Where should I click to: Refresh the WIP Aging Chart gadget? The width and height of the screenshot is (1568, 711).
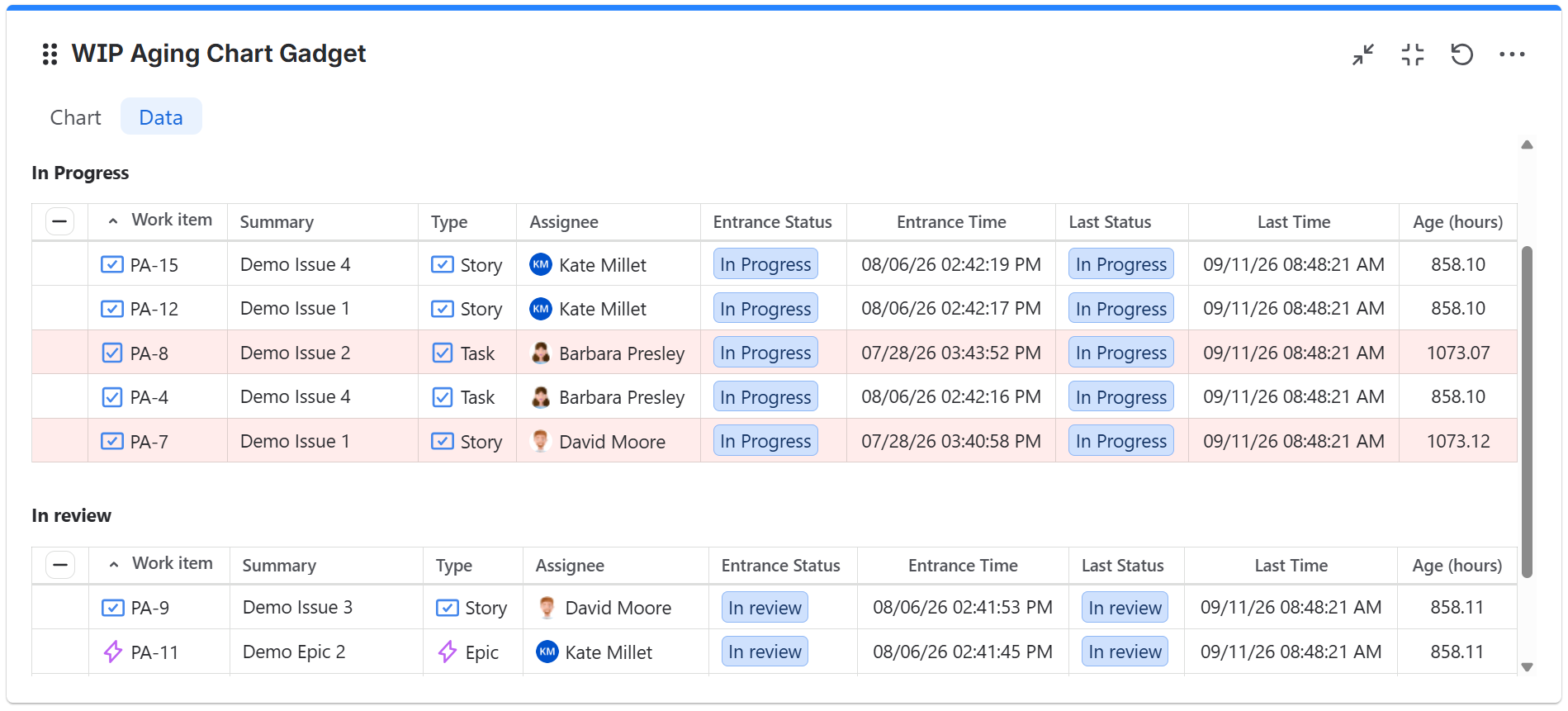[x=1462, y=55]
